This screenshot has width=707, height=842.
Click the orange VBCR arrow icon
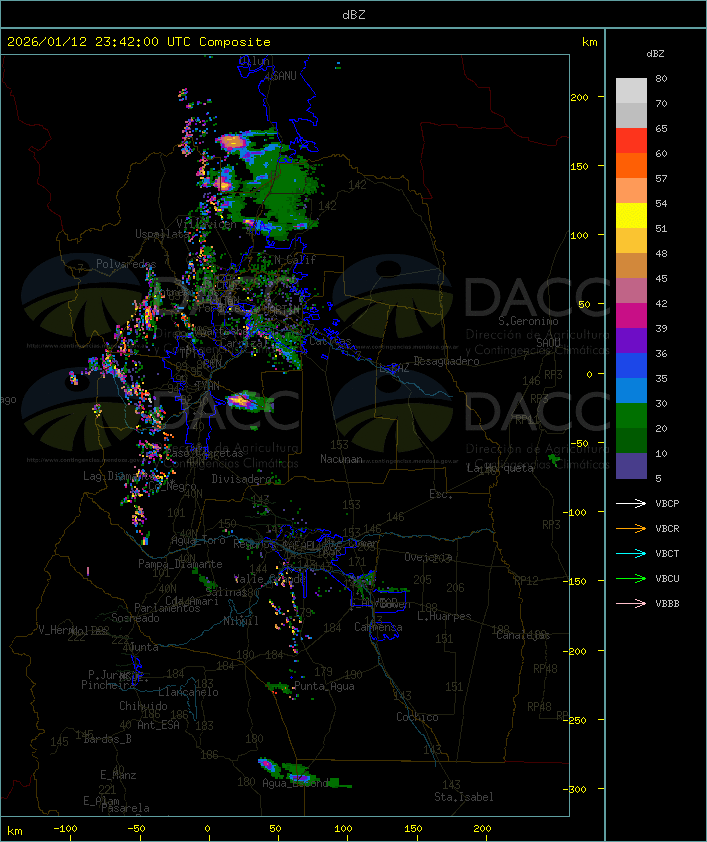tap(631, 528)
